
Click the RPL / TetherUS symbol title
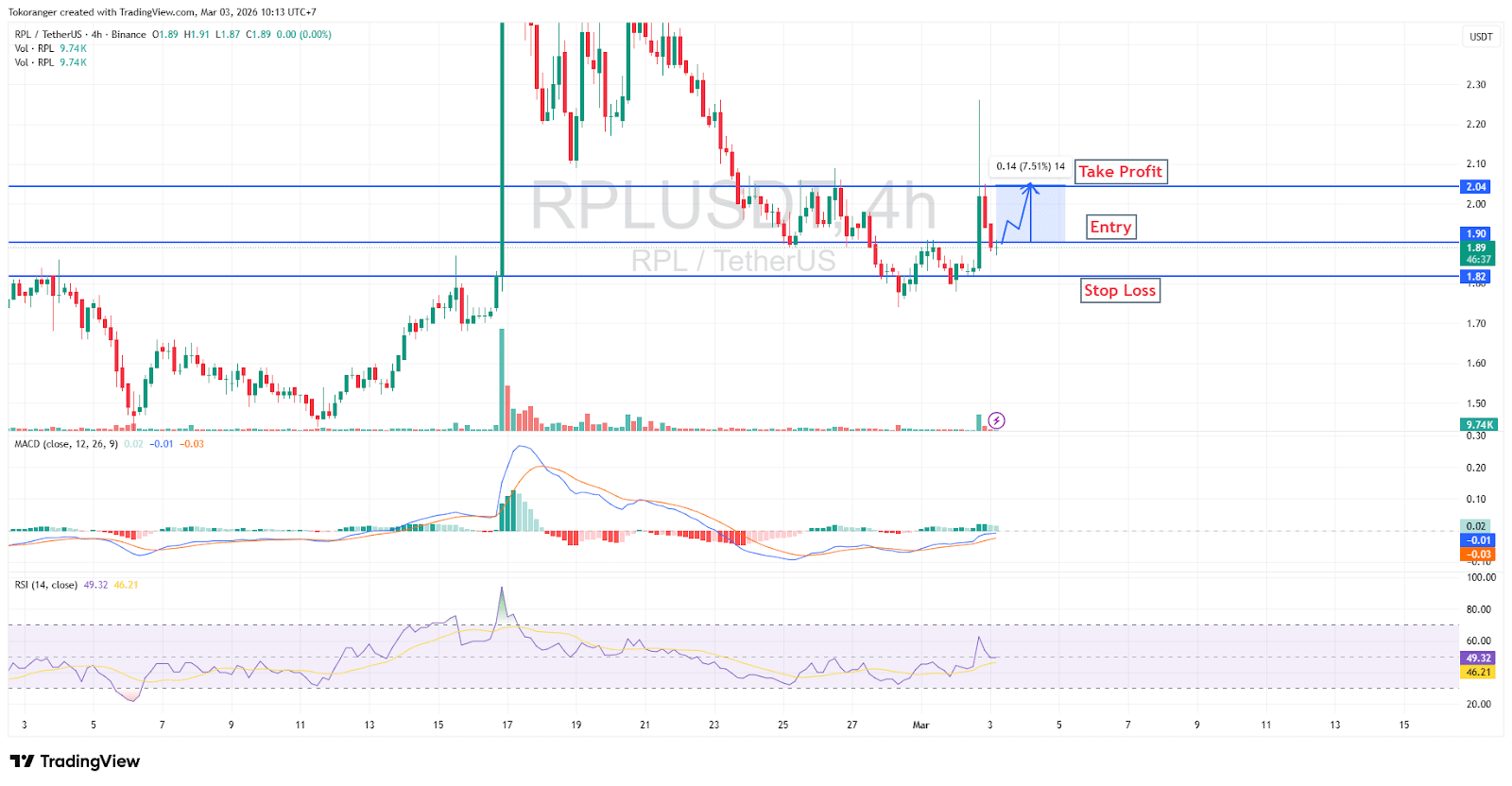coord(47,34)
